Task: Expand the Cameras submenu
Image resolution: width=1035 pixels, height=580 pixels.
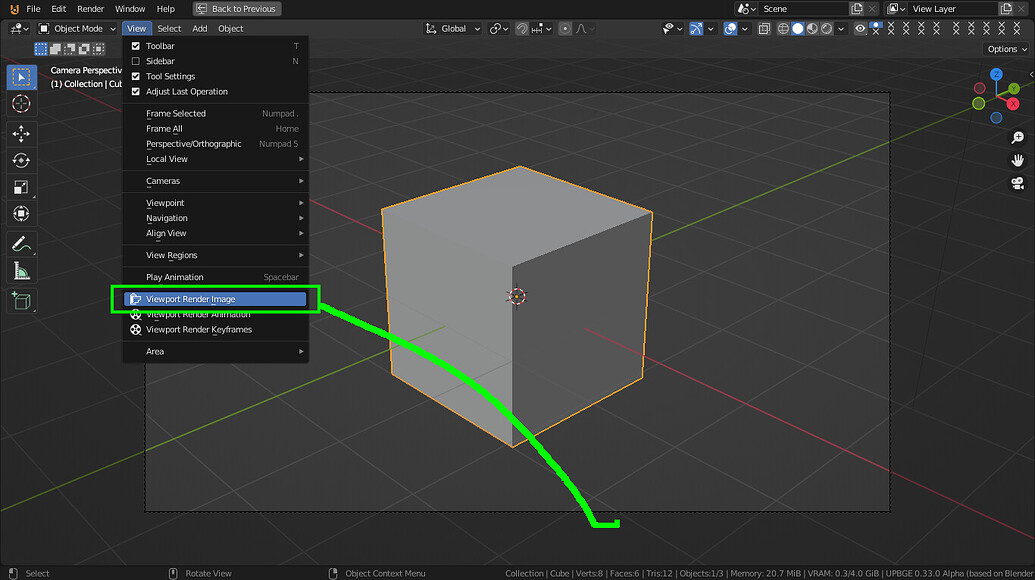Action: tap(215, 181)
